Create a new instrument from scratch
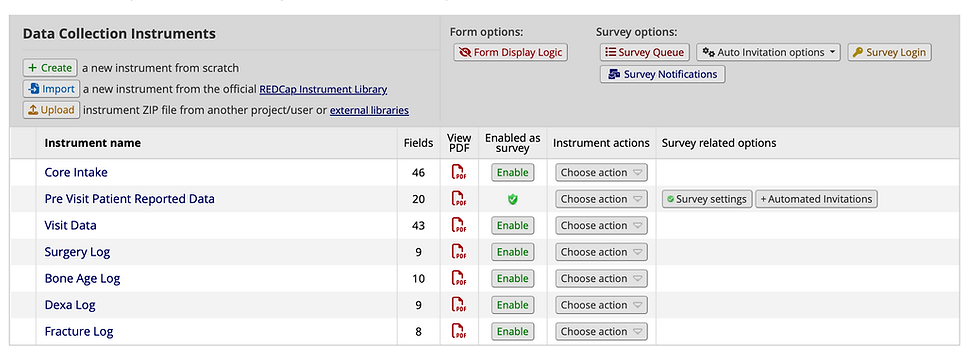Viewport: 980px width, 364px height. 50,68
